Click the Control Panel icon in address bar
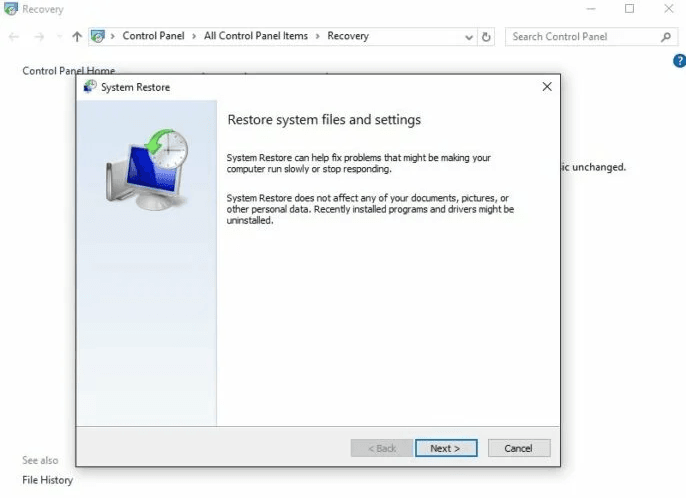The height and width of the screenshot is (498, 686). pyautogui.click(x=98, y=36)
